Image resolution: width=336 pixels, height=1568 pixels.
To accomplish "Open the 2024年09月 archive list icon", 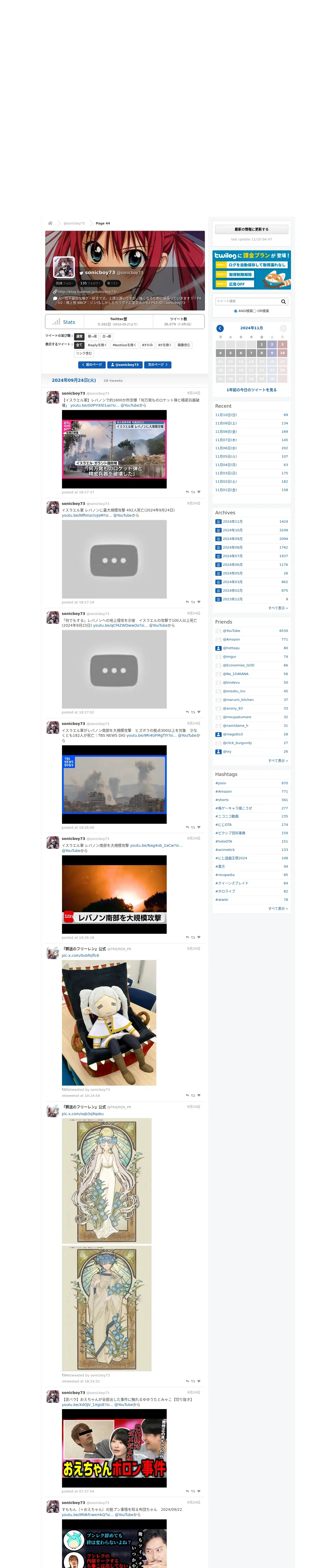I will pyautogui.click(x=218, y=539).
